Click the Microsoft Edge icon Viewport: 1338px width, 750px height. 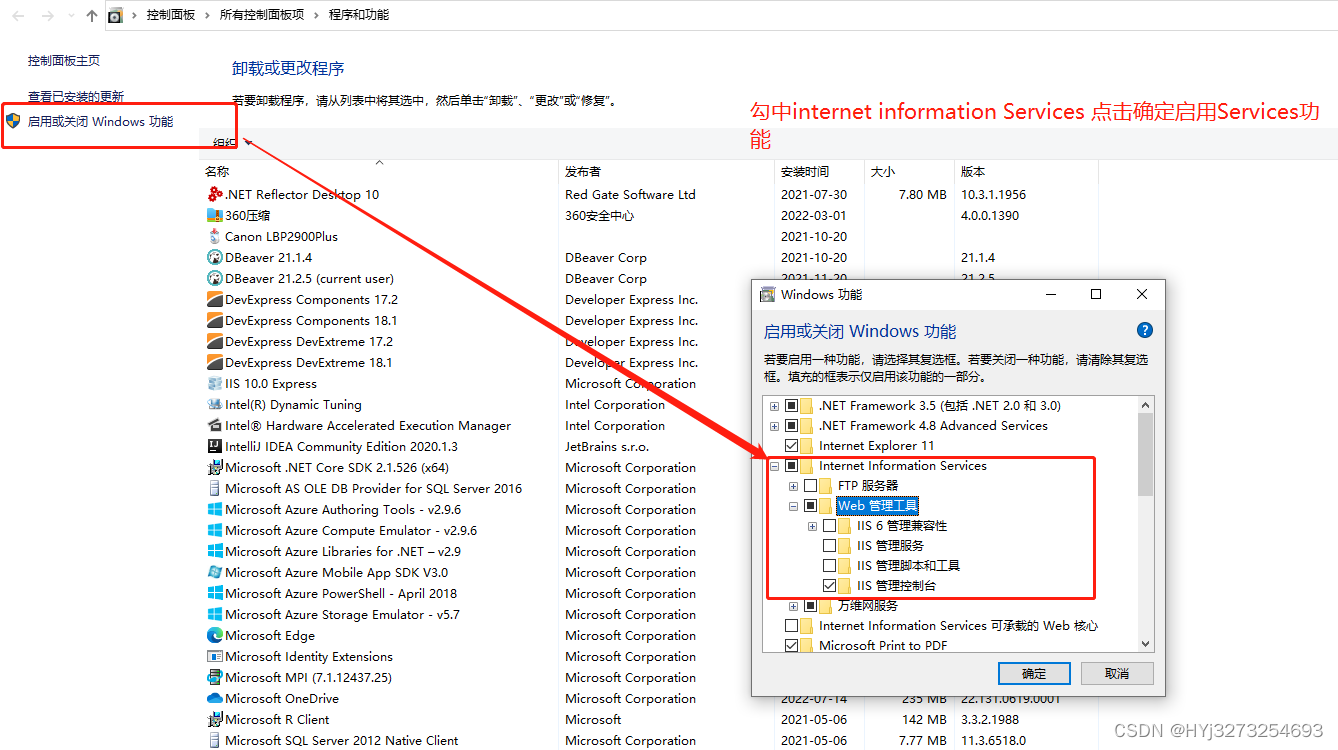[215, 635]
